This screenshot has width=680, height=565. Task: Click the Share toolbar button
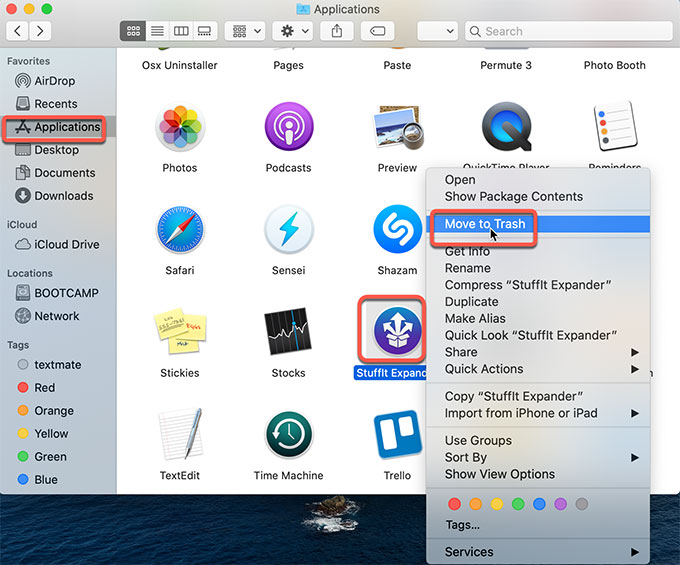(x=337, y=31)
